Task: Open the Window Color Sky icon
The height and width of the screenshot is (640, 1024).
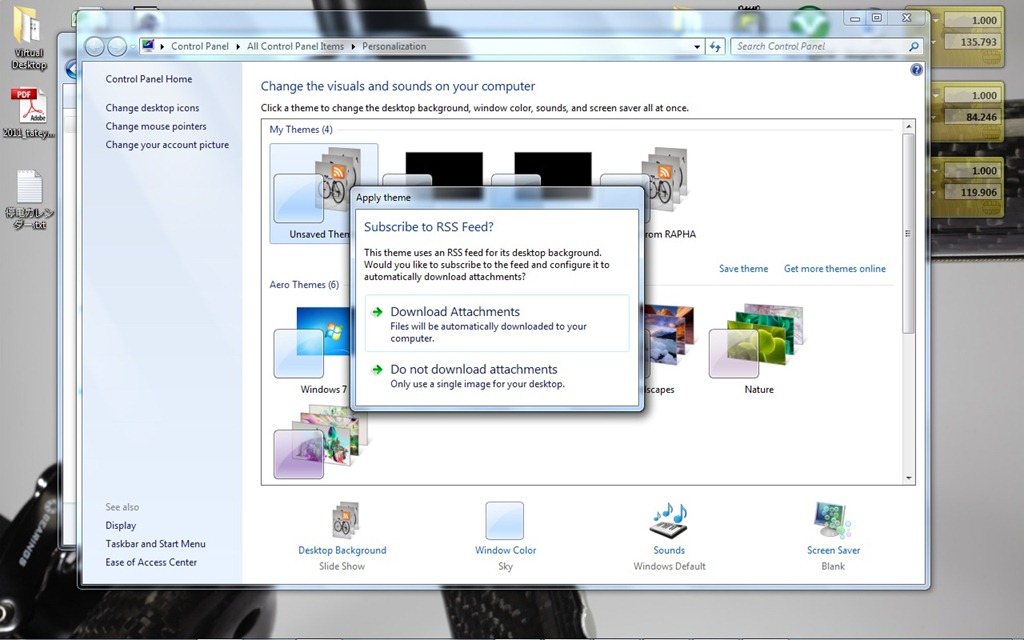Action: 505,522
